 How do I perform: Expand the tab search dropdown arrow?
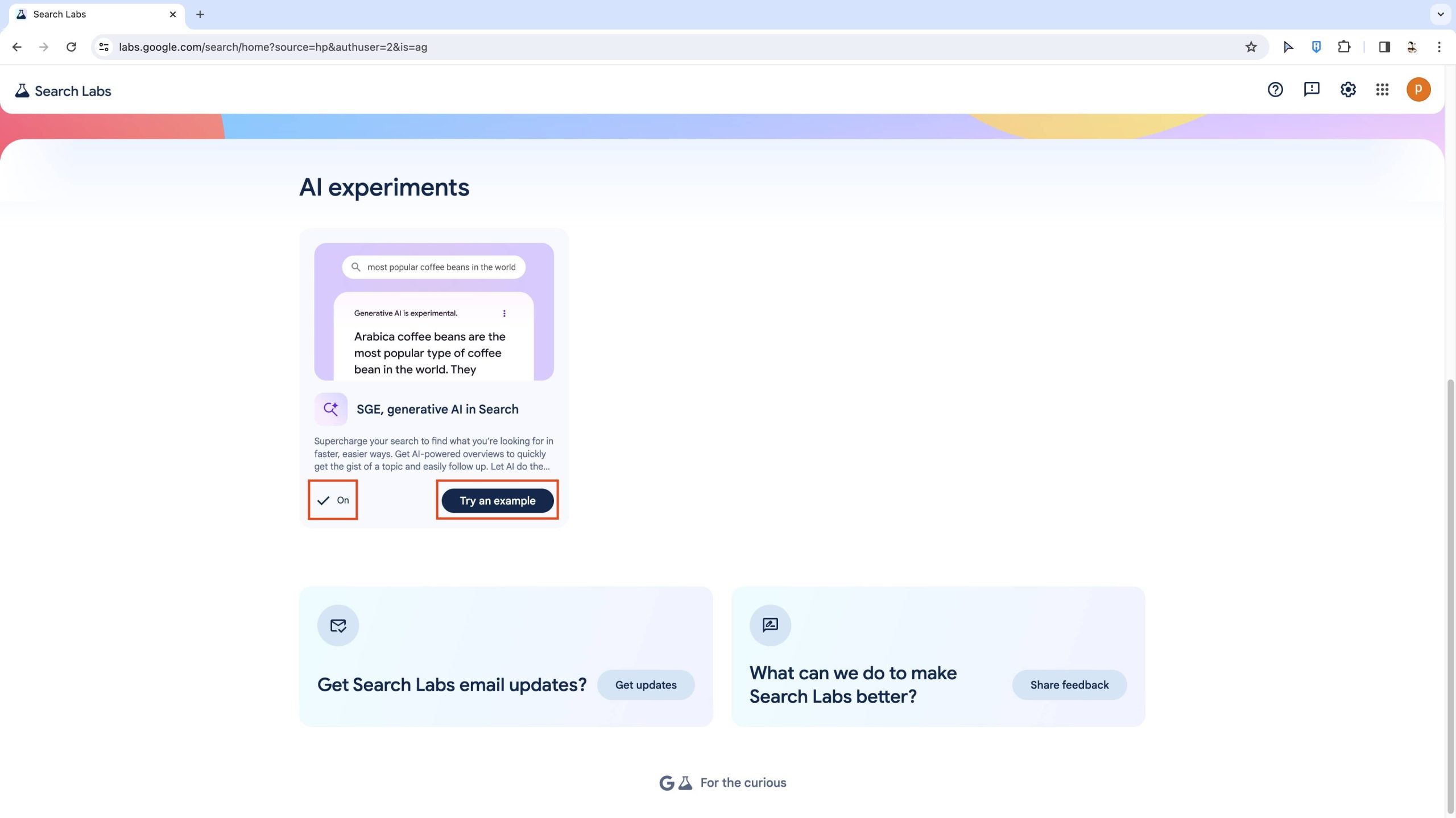1440,14
